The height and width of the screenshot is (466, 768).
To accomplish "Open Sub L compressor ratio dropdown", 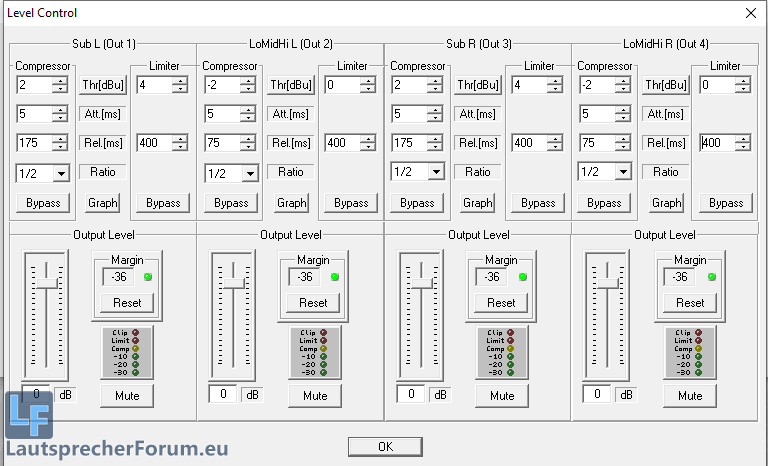I will (x=62, y=173).
